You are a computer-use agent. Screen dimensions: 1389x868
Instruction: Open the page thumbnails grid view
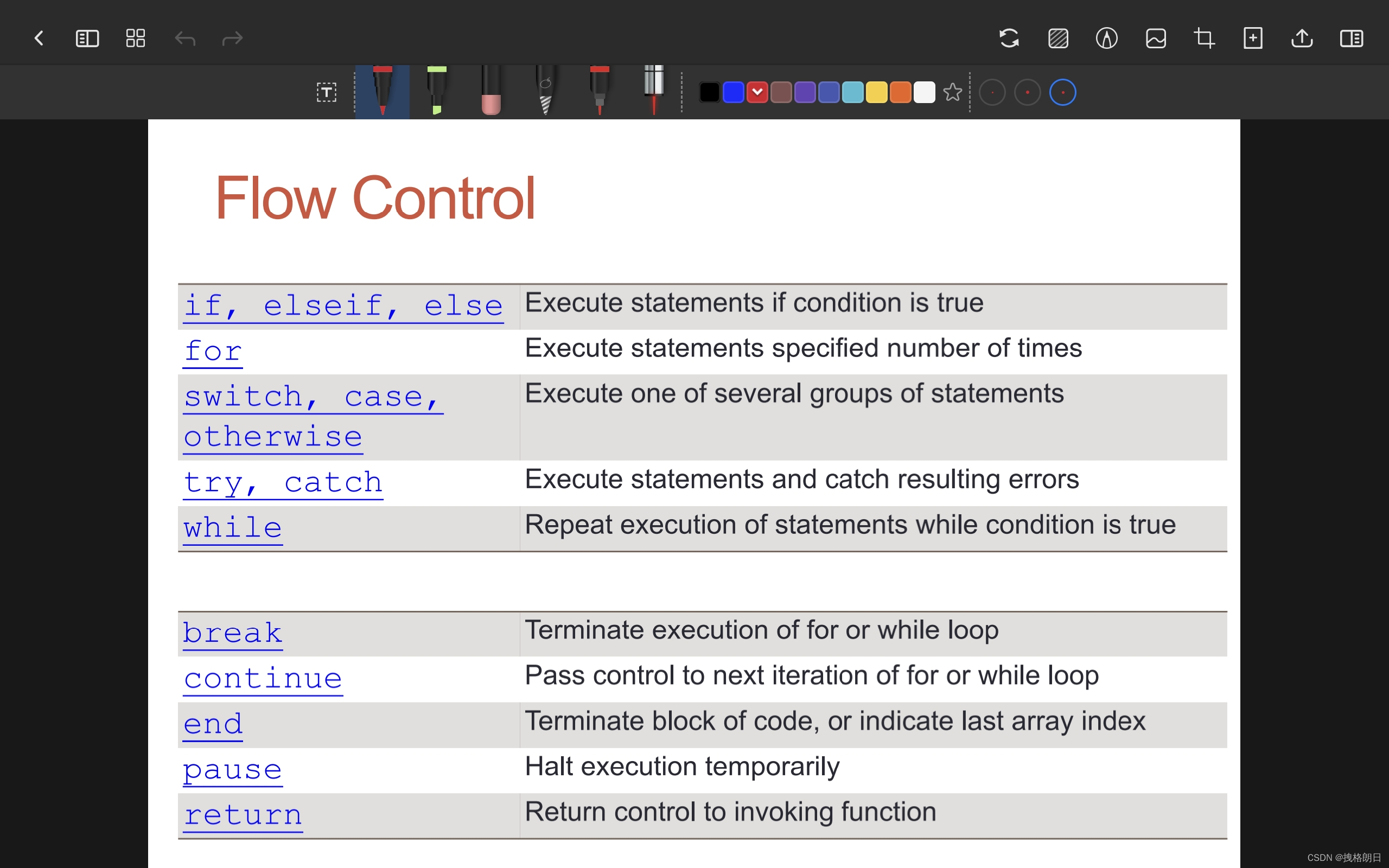[x=136, y=39]
